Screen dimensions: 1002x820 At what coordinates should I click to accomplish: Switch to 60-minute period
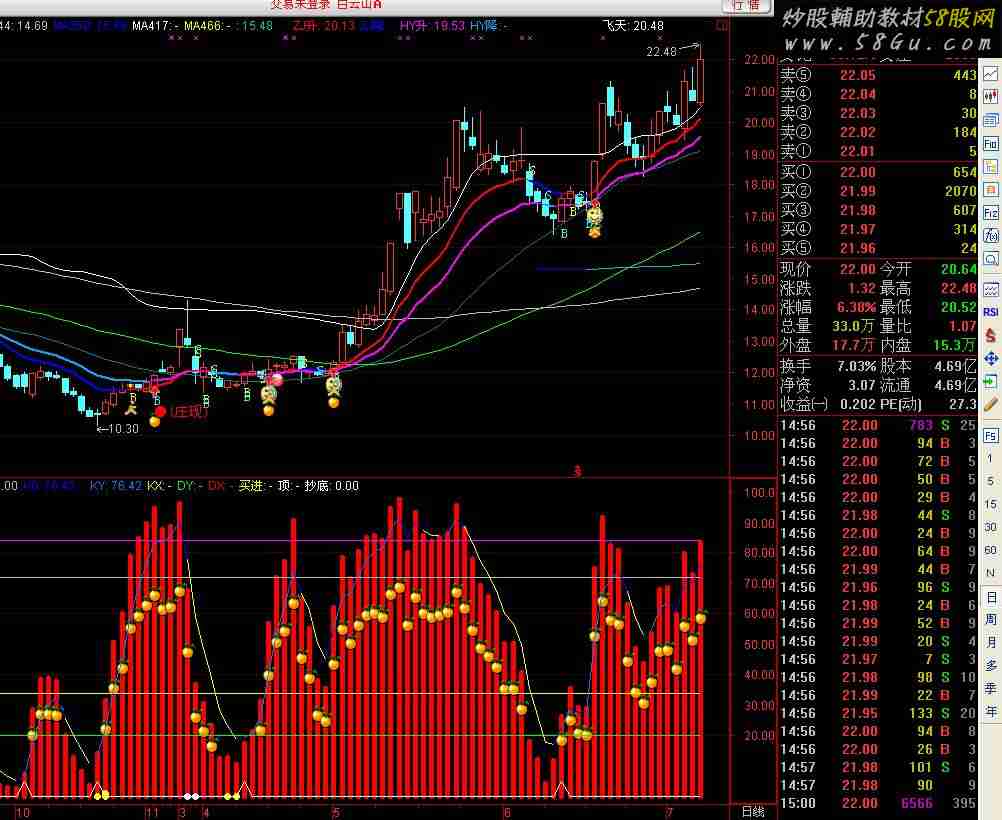coord(991,550)
